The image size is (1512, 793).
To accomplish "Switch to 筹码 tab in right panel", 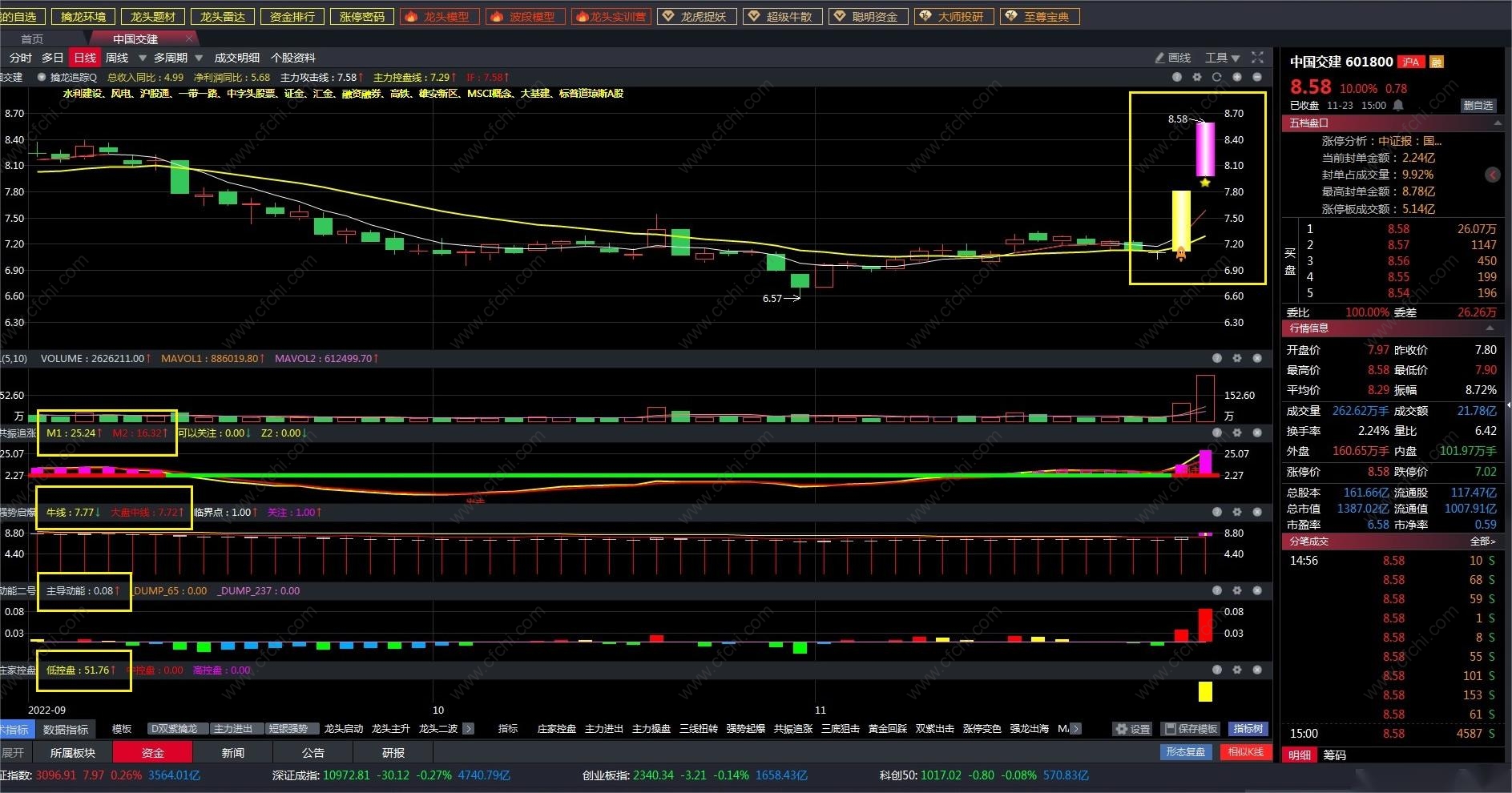I will point(1335,755).
